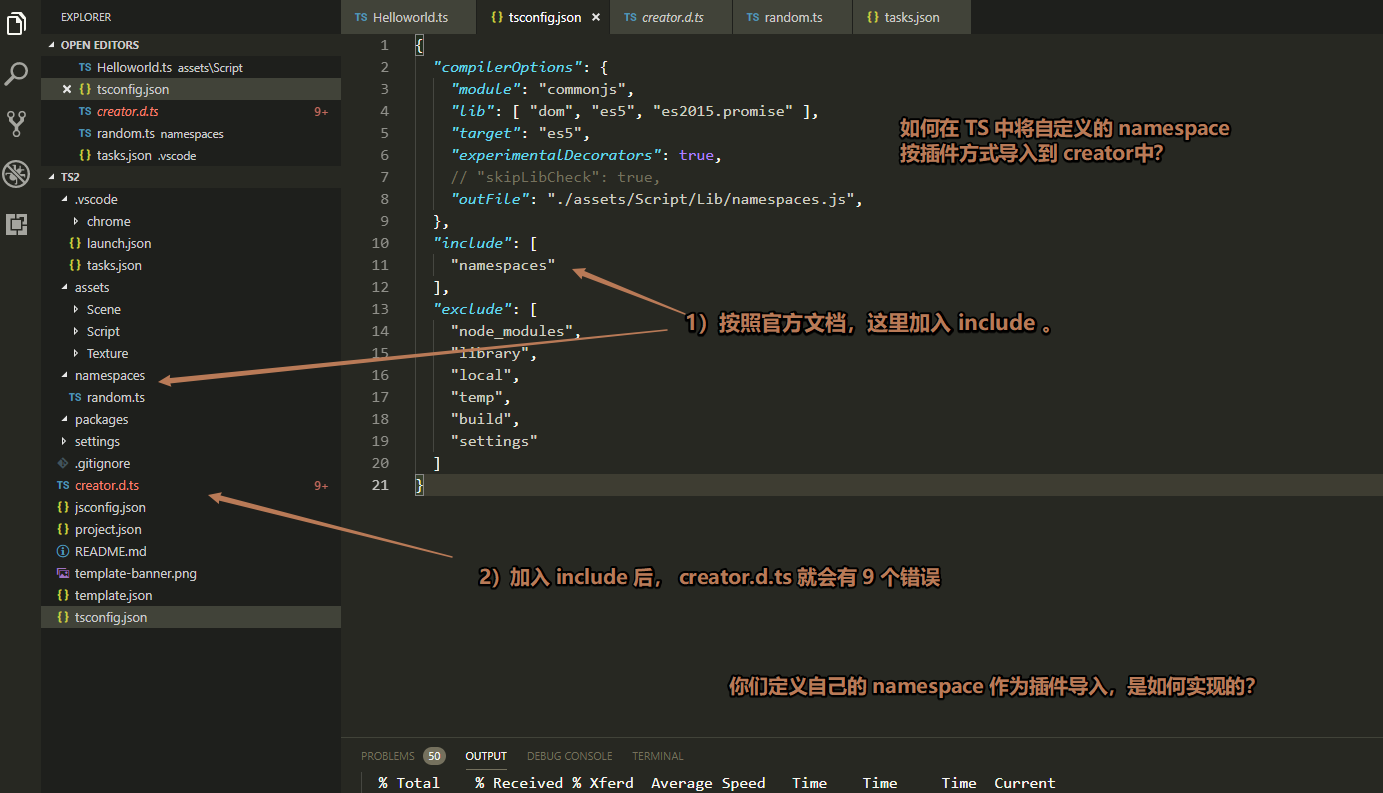
Task: Click the "exclude" key on line 13
Action: click(x=472, y=309)
